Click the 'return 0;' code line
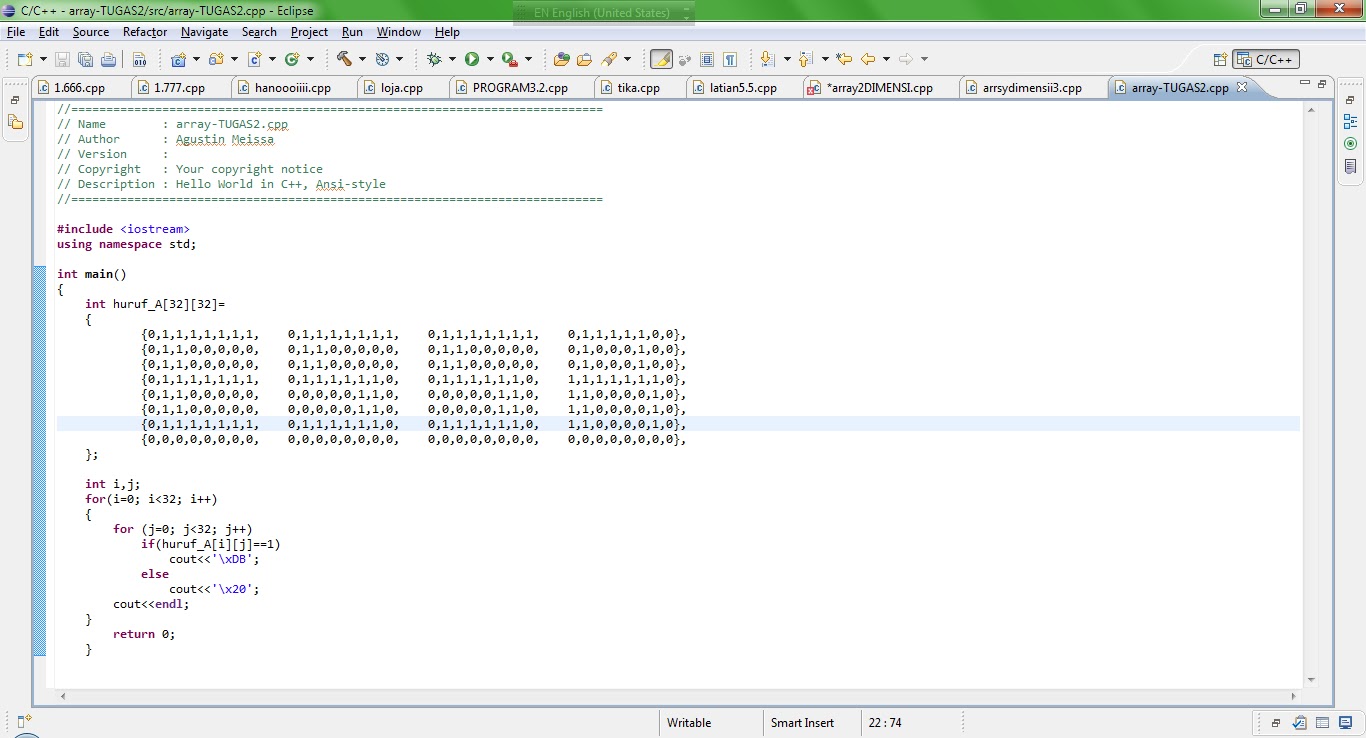1366x738 pixels. [x=144, y=634]
